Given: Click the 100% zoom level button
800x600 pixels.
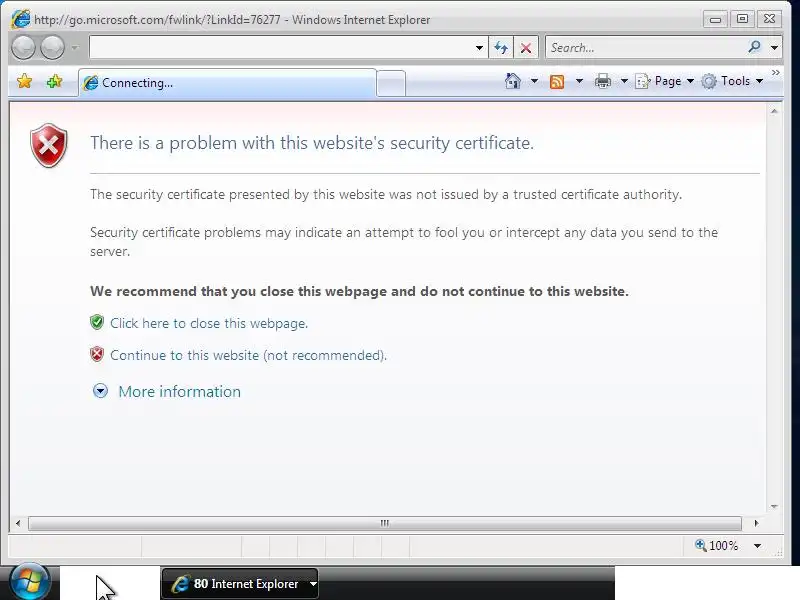Looking at the screenshot, I should (716, 545).
